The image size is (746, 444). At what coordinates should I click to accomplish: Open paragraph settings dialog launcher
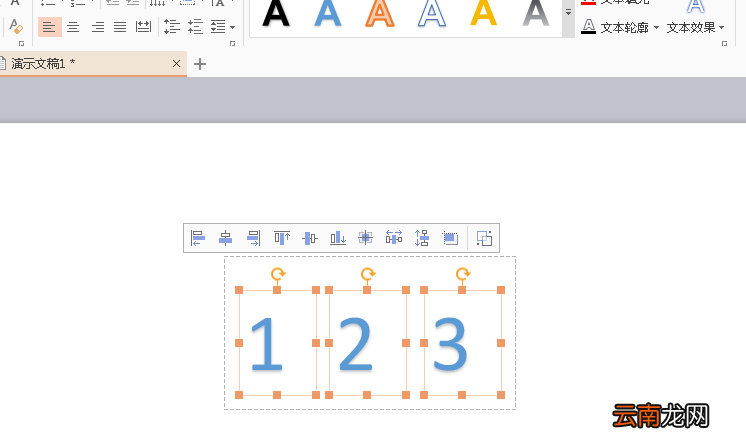(x=232, y=44)
